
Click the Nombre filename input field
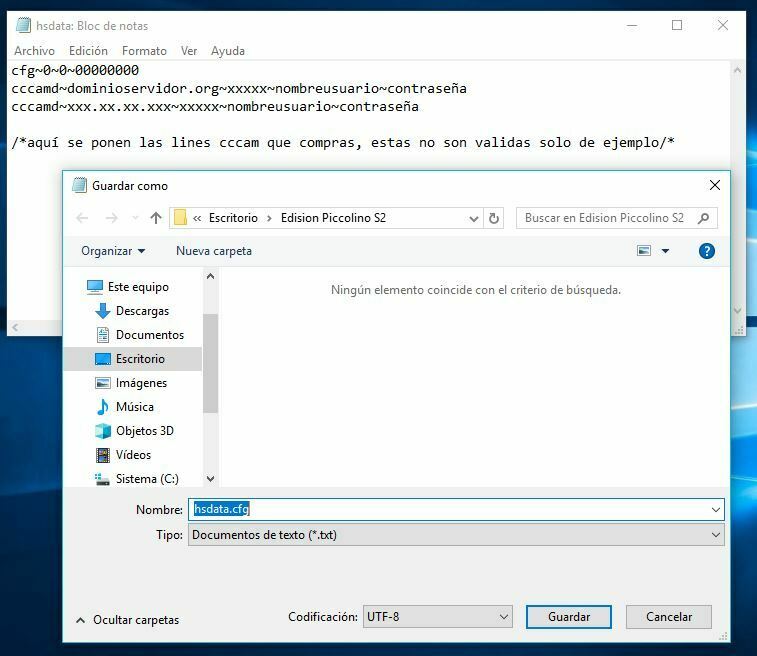(455, 509)
